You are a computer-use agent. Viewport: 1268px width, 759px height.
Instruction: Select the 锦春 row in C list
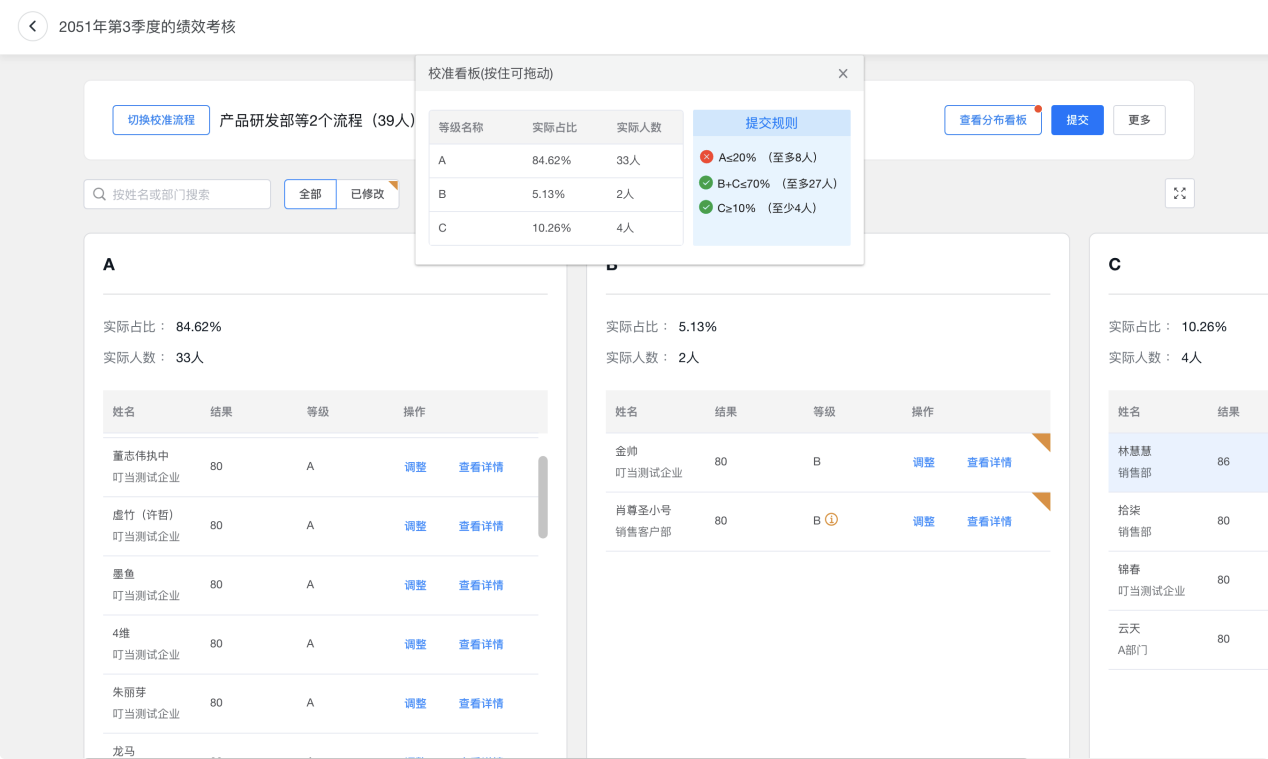[x=1188, y=580]
